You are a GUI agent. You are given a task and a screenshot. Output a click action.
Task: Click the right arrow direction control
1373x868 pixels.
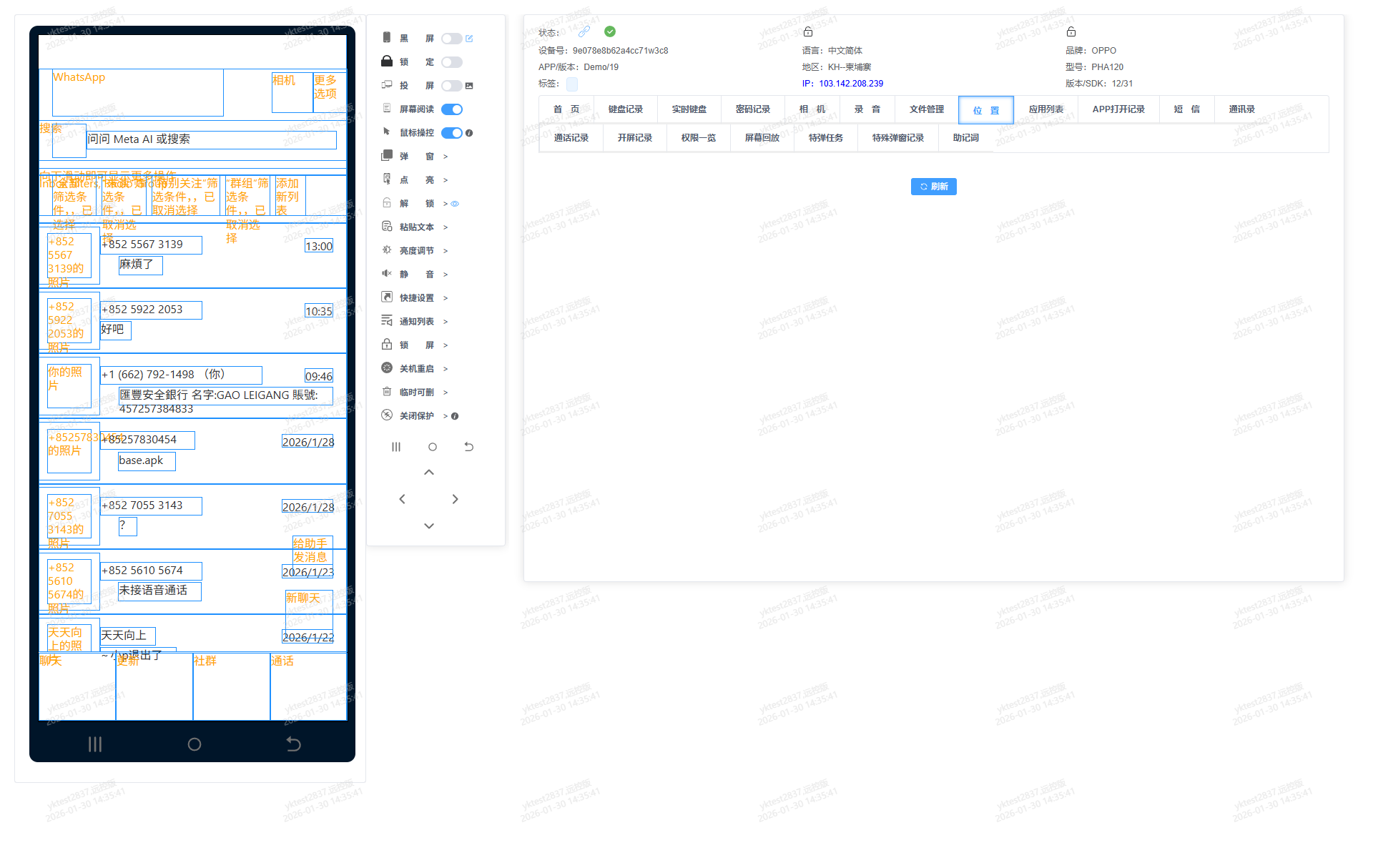(x=455, y=499)
